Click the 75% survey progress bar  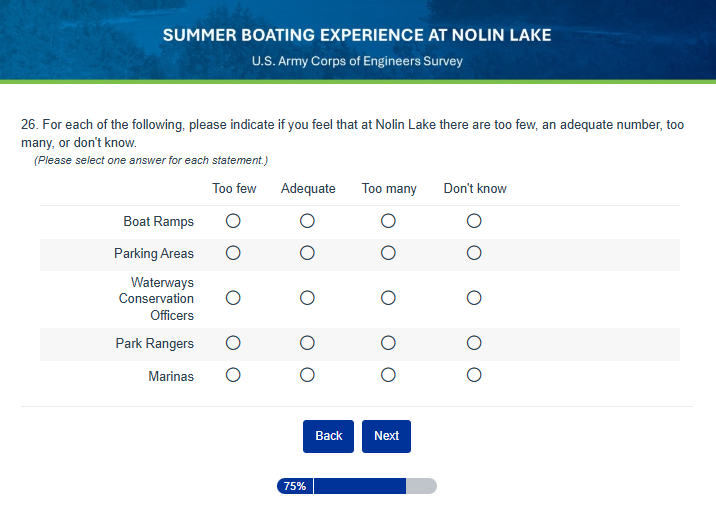point(357,486)
